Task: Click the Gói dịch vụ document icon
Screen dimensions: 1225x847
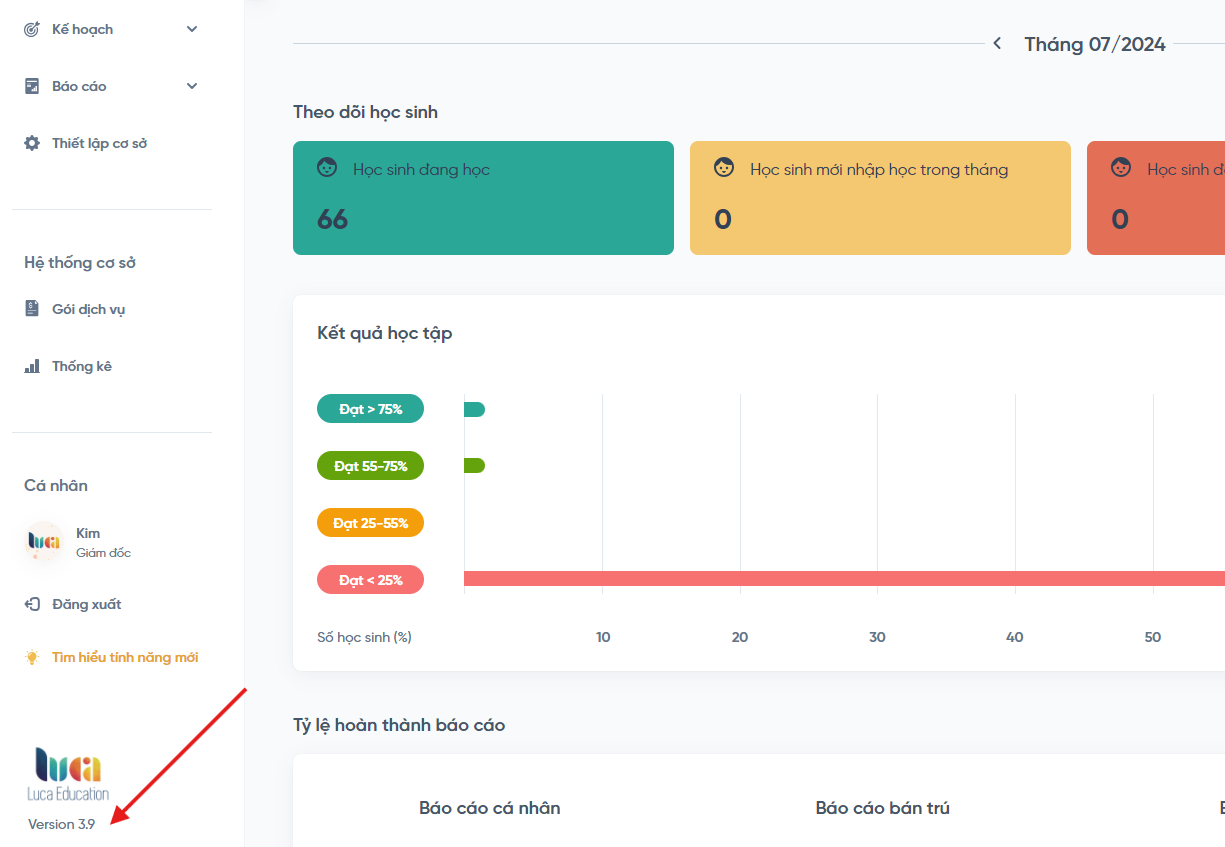Action: tap(32, 310)
